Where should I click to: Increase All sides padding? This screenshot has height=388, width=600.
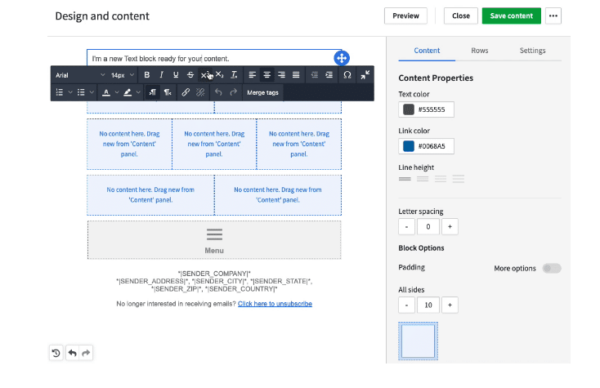(x=450, y=305)
